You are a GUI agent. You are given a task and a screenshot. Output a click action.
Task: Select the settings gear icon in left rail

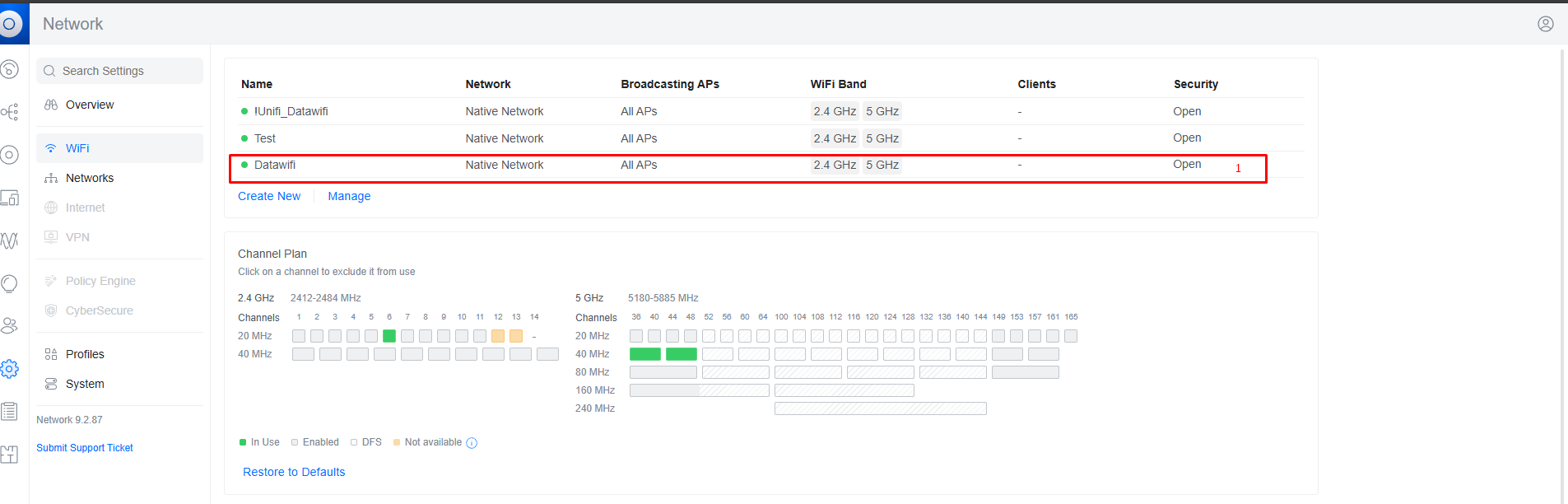pos(10,369)
